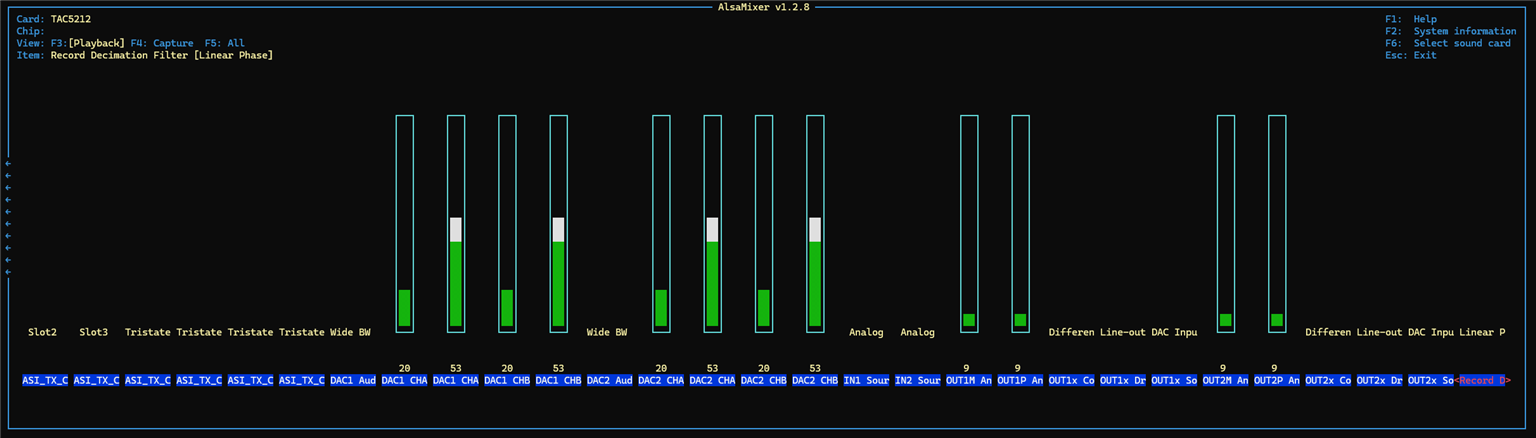Click the Wide BW value above DAC1 Aud
The image size is (1536, 438).
point(350,332)
